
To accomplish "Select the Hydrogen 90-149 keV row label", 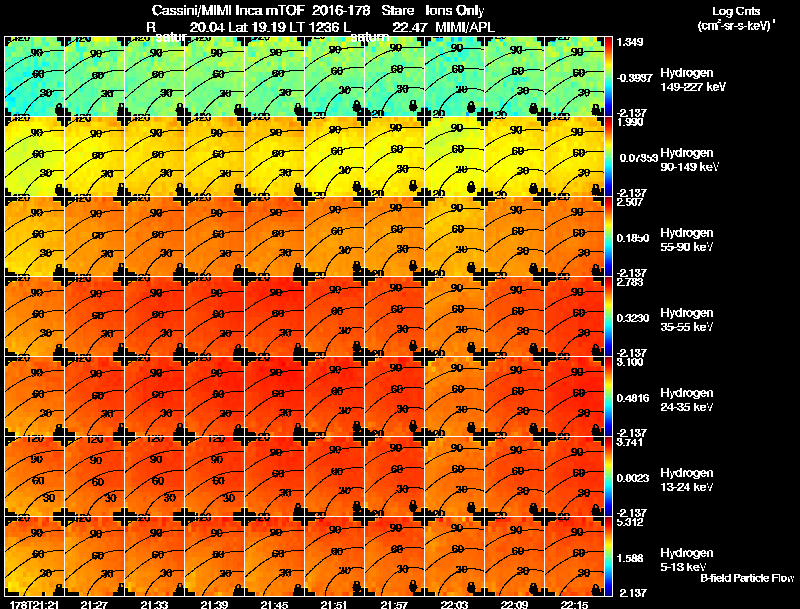I will coord(690,160).
